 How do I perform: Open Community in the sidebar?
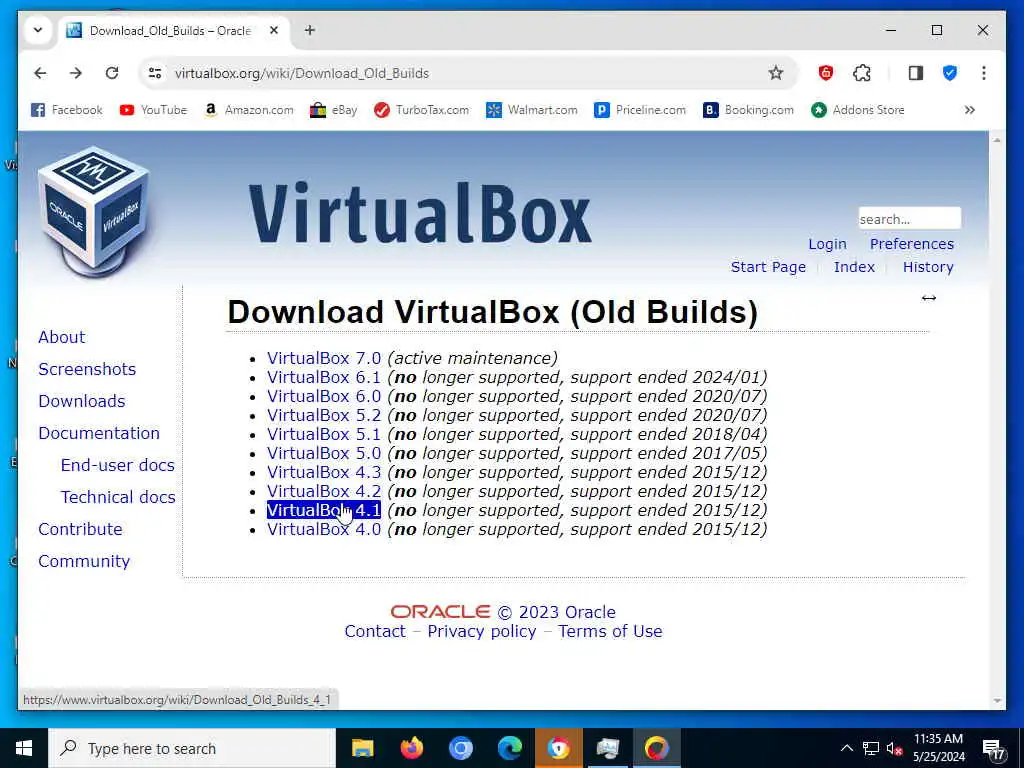pos(84,561)
